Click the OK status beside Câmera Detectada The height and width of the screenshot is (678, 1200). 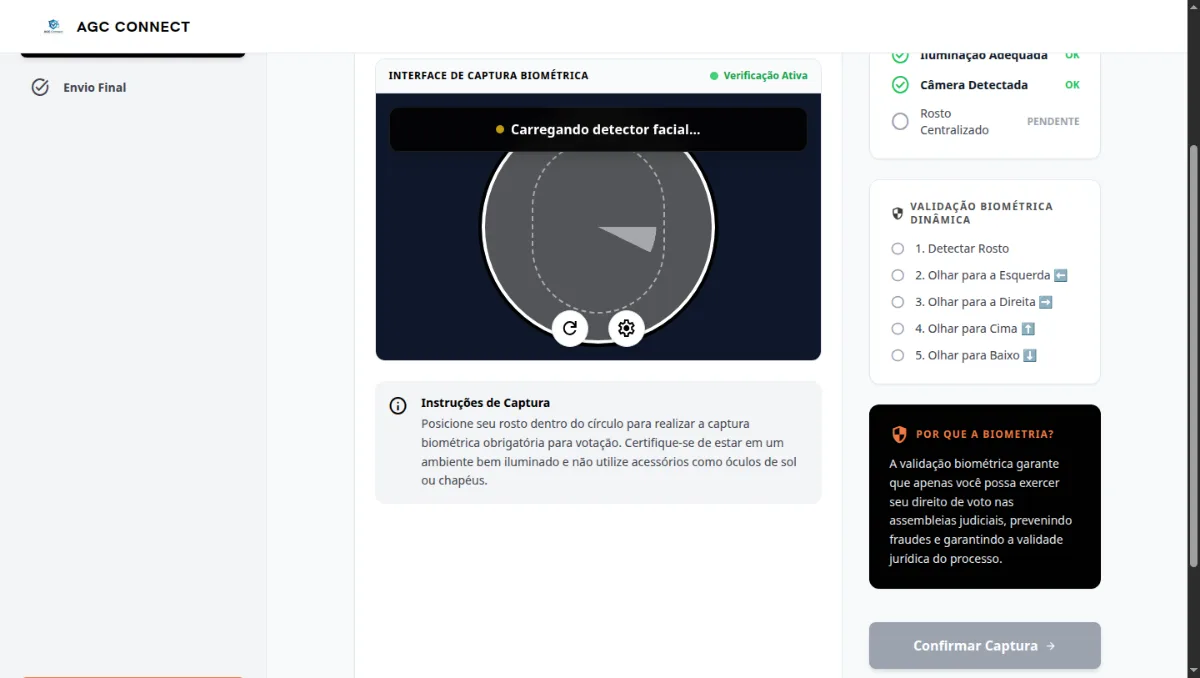click(1072, 85)
